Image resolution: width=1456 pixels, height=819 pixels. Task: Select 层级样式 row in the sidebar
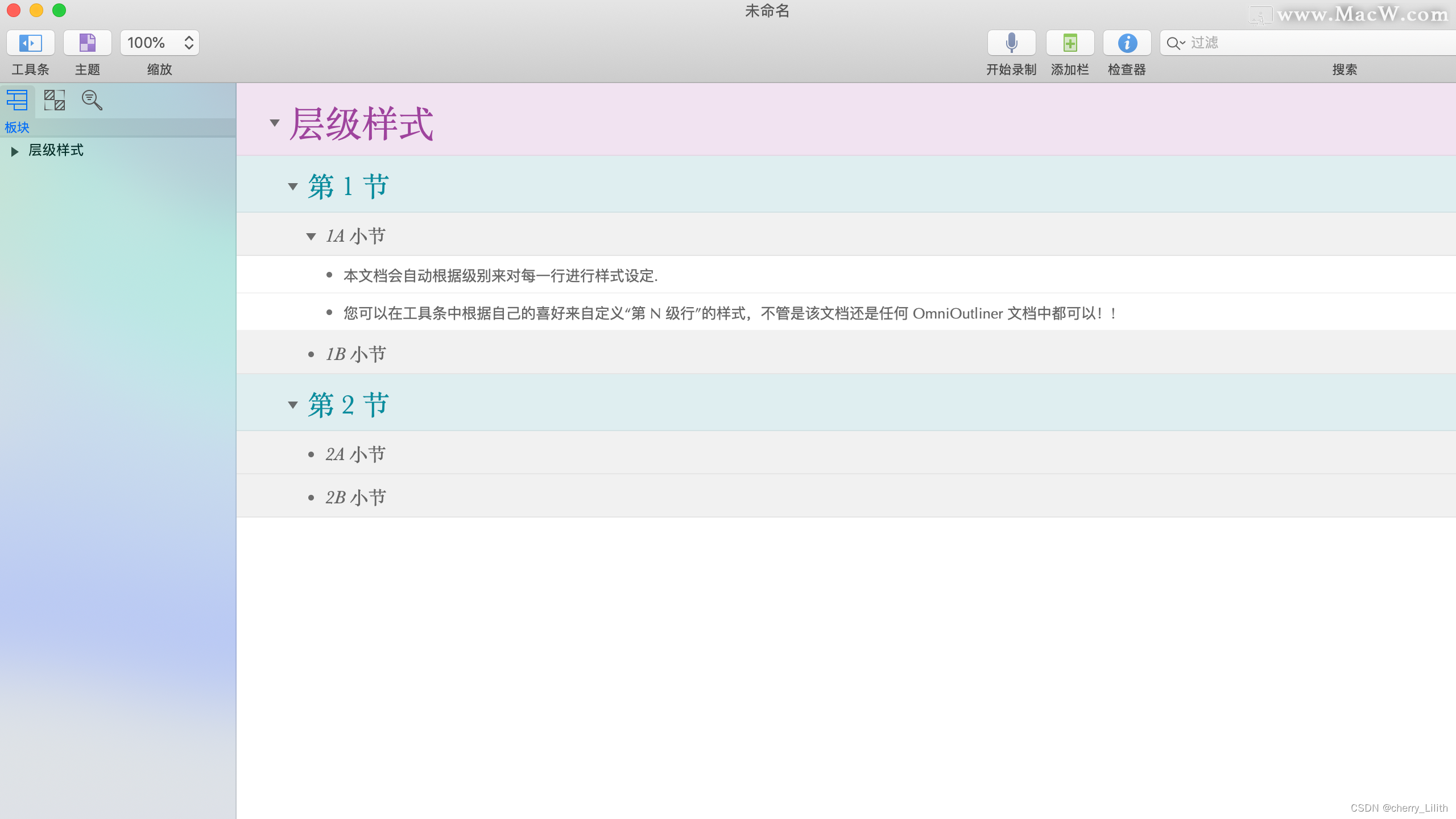118,151
